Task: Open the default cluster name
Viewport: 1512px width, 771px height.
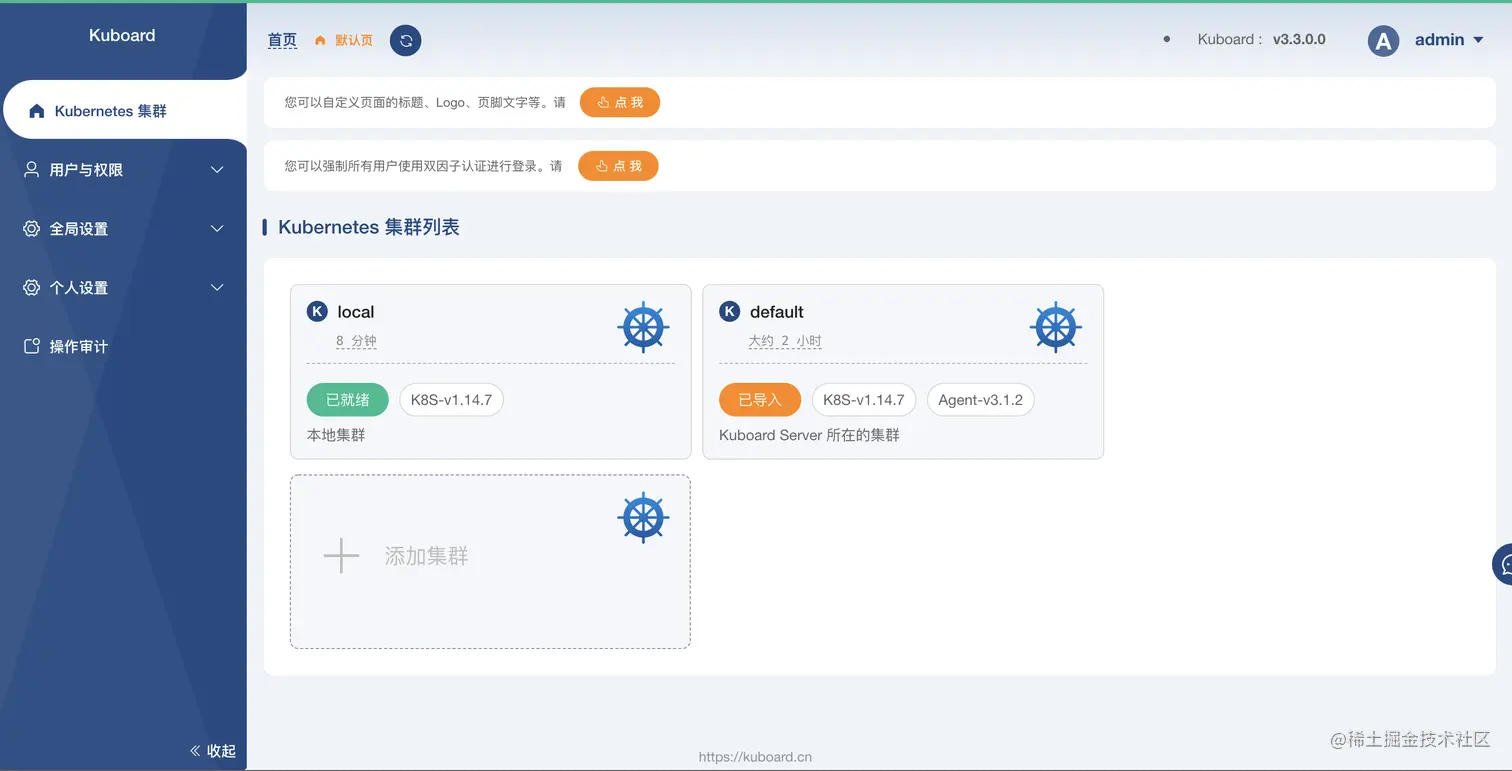Action: pyautogui.click(x=777, y=312)
